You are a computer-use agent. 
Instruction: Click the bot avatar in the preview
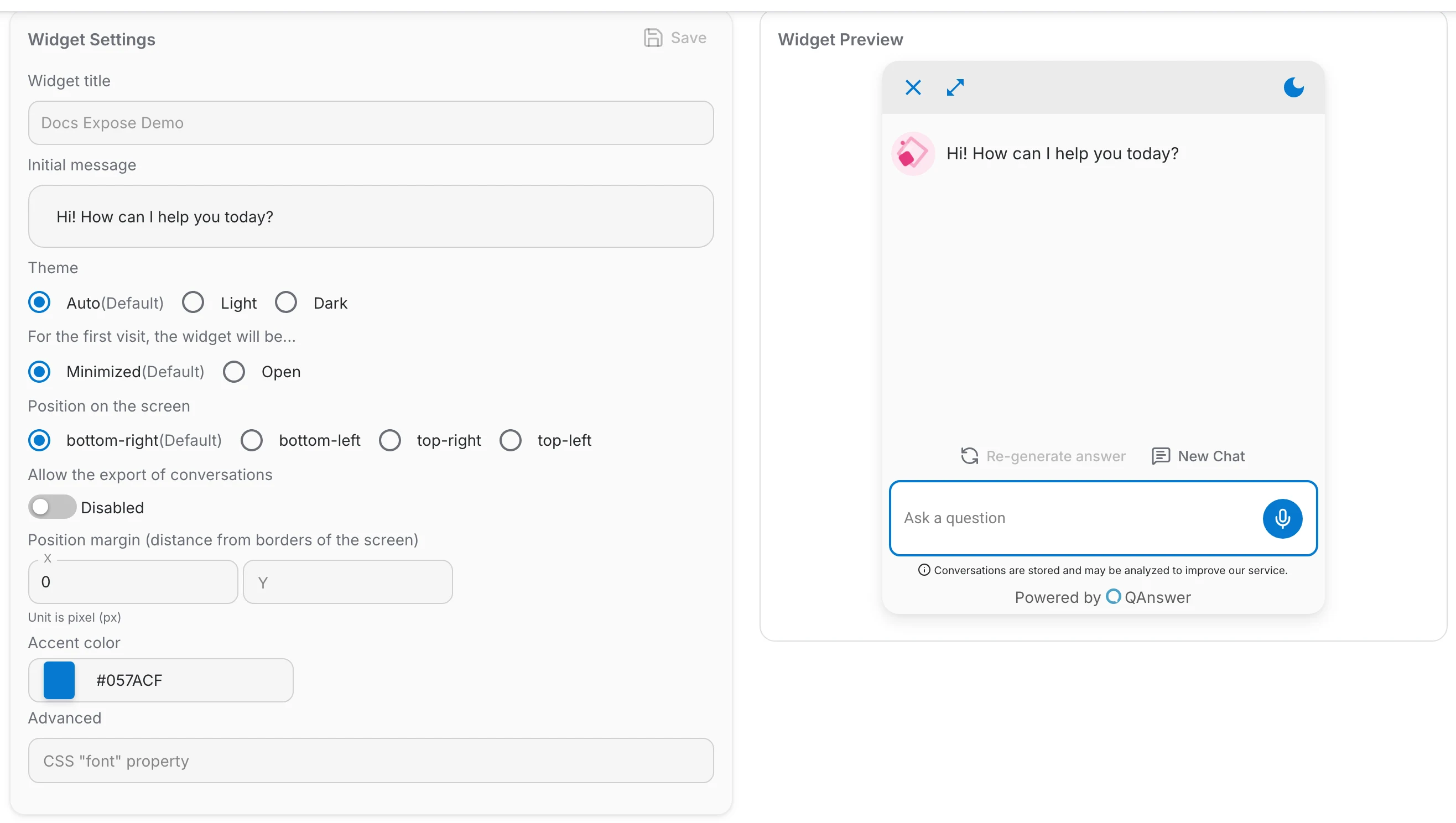click(912, 153)
